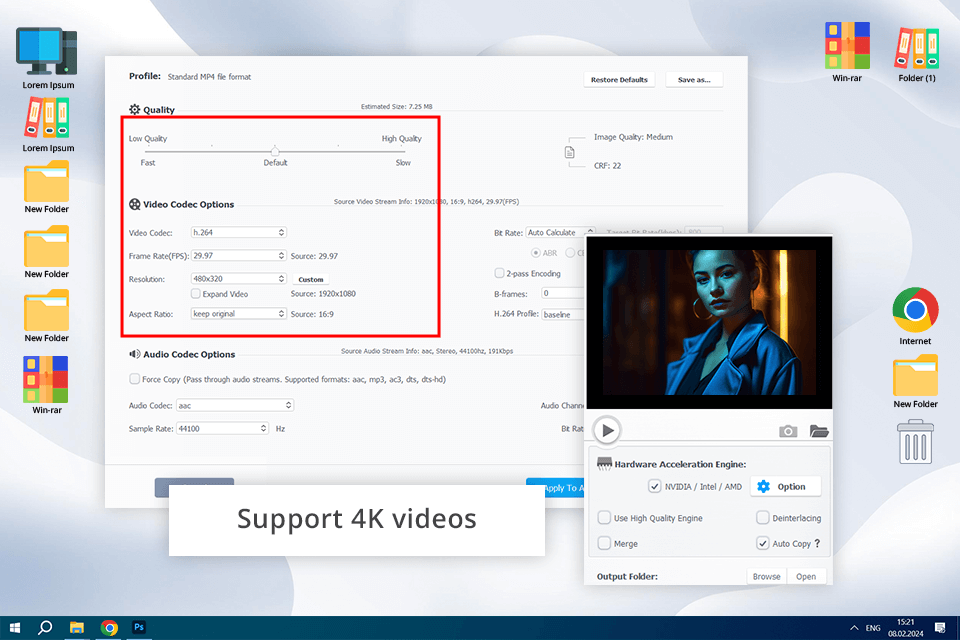This screenshot has height=640, width=960.
Task: Click the Save as... button
Action: [x=694, y=80]
